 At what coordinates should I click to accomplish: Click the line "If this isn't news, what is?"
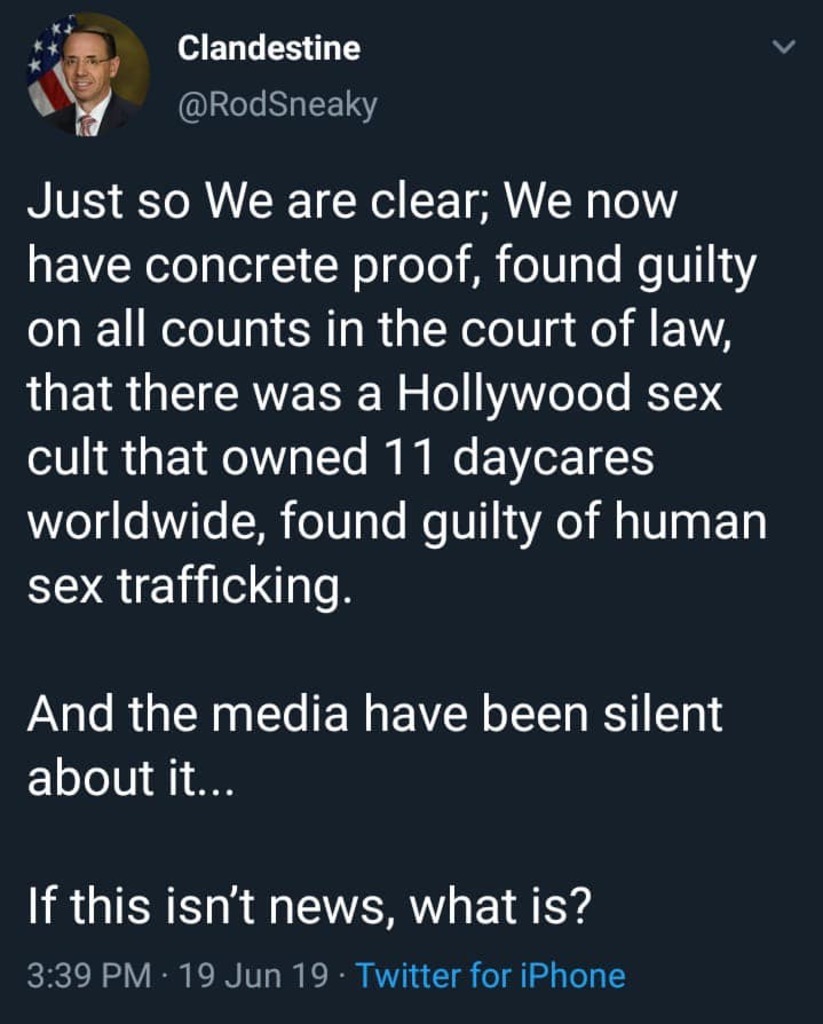(310, 908)
